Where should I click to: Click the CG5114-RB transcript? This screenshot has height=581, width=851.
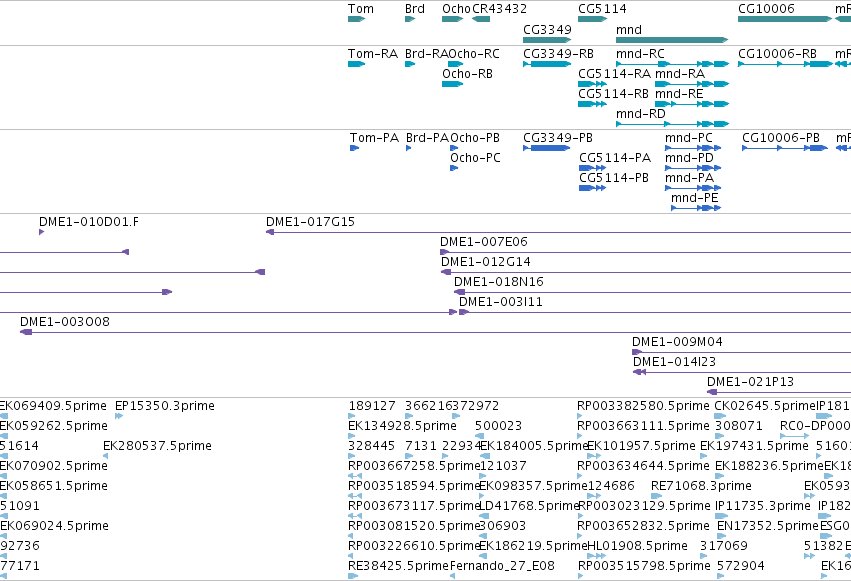point(593,104)
